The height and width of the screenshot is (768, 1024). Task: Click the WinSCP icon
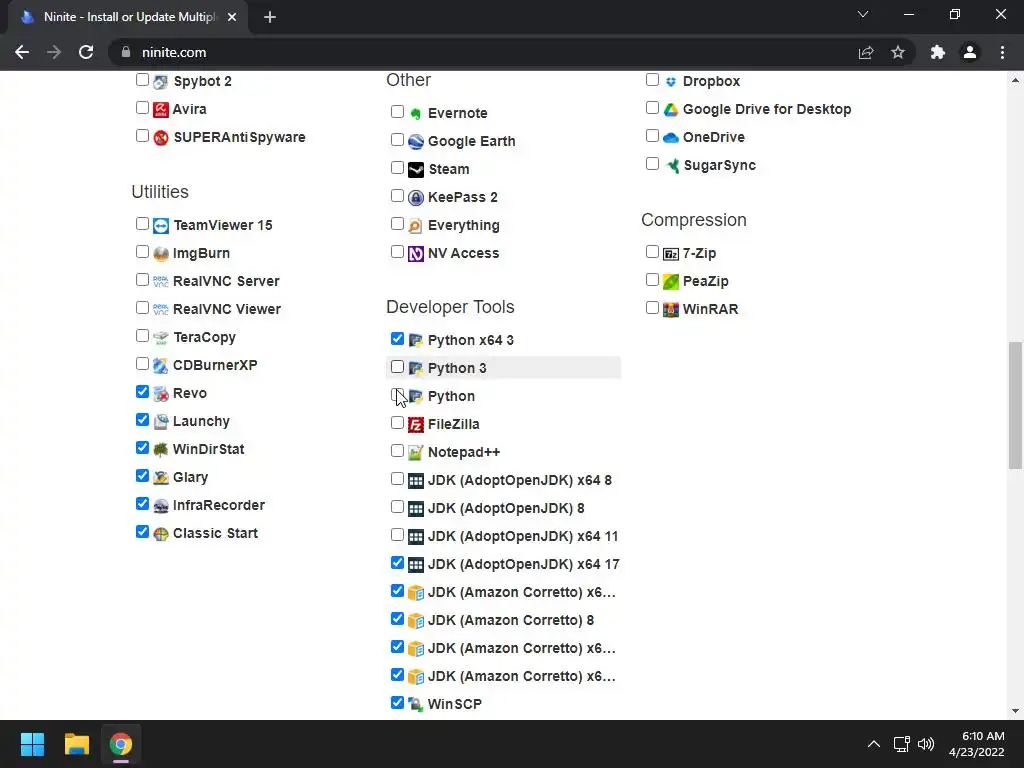pos(415,705)
